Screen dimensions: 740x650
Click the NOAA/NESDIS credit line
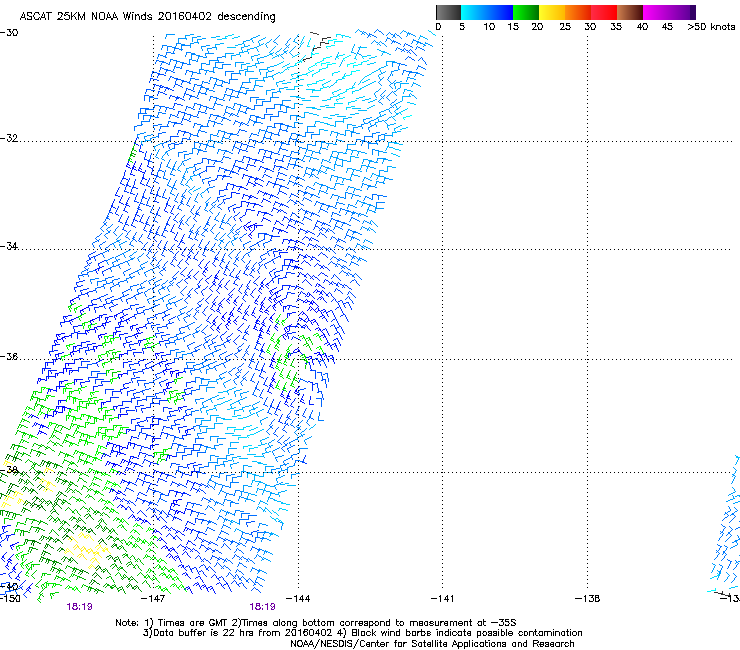(x=432, y=644)
